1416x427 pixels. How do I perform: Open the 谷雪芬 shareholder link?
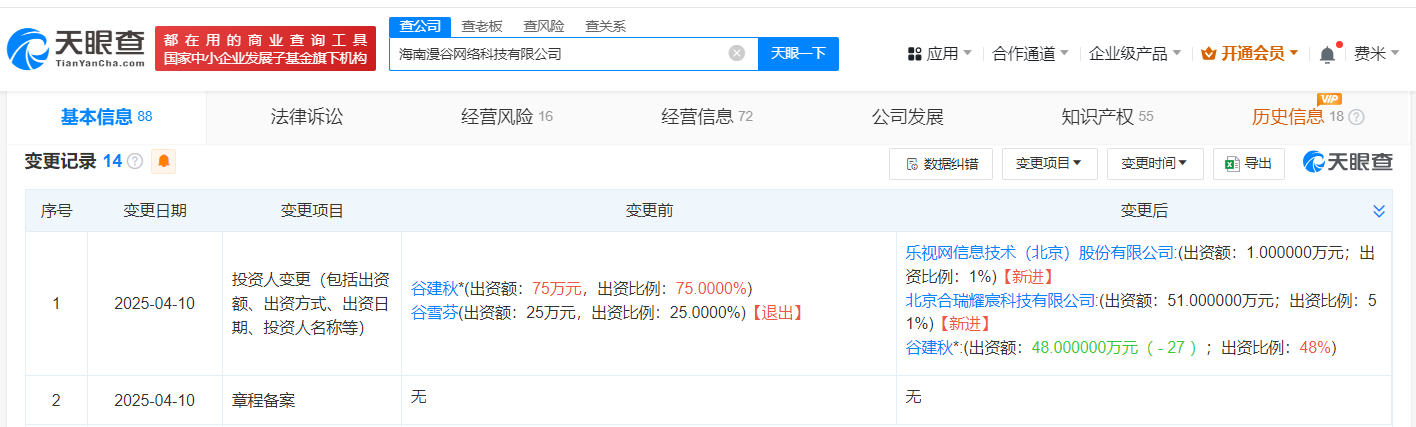pyautogui.click(x=434, y=313)
